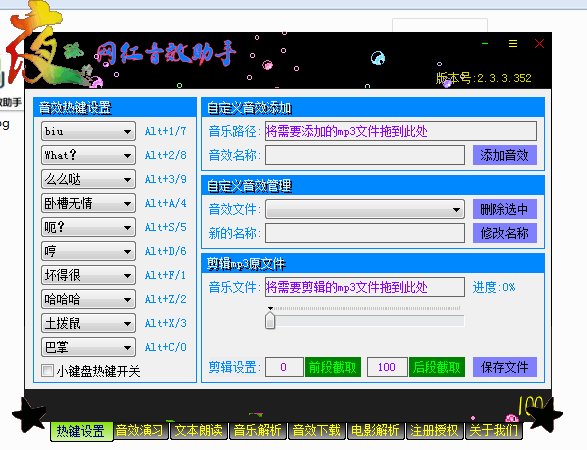Click the 音效名称 input field

365,155
